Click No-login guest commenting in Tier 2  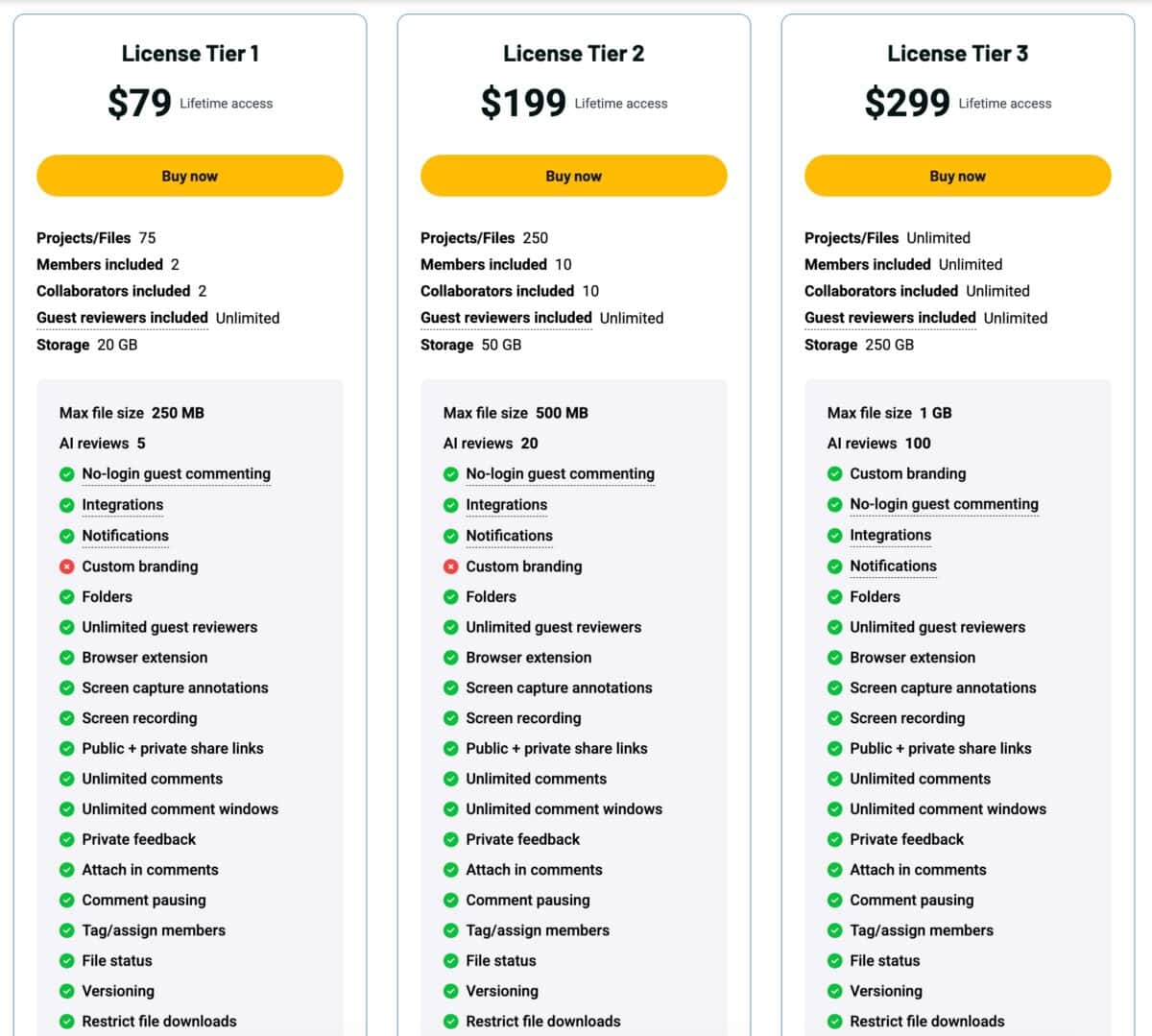tap(560, 473)
